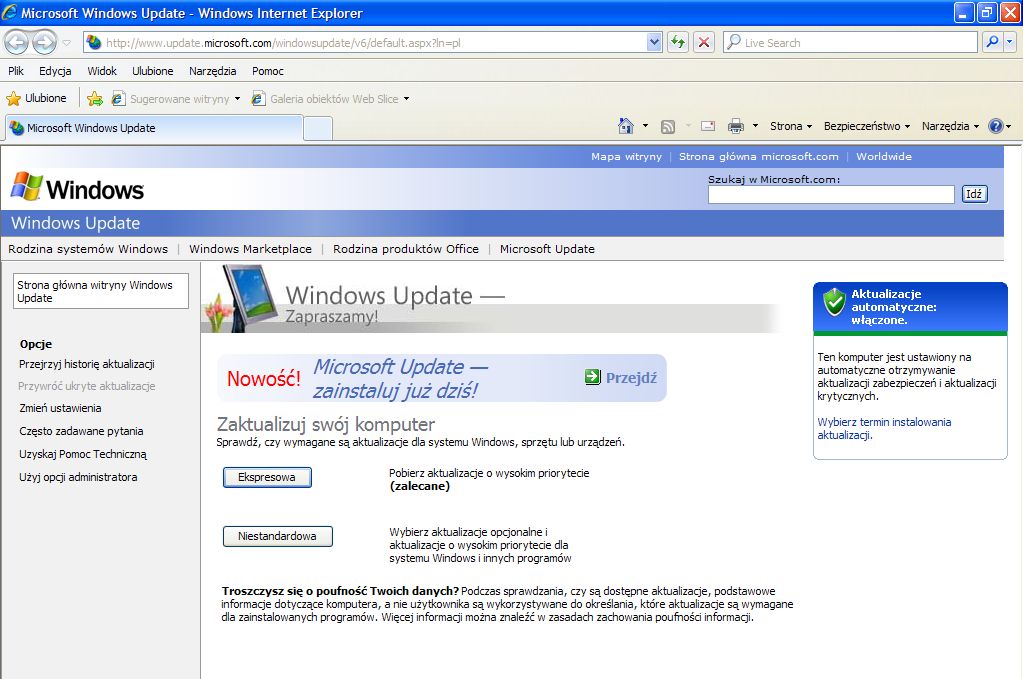
Task: Click the Windows logo in header
Action: point(77,188)
